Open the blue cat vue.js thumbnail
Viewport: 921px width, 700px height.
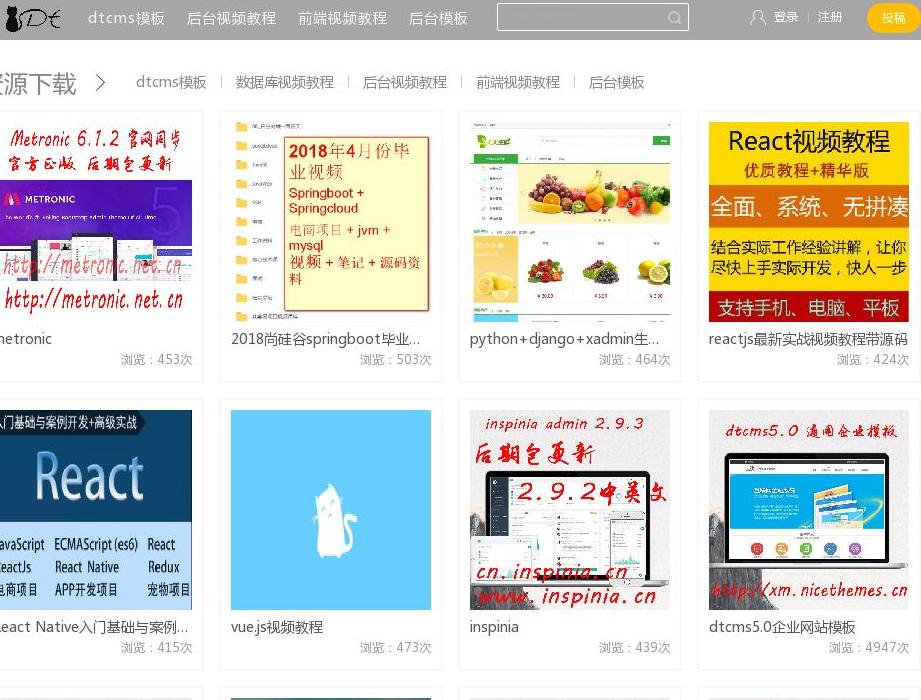pos(331,510)
